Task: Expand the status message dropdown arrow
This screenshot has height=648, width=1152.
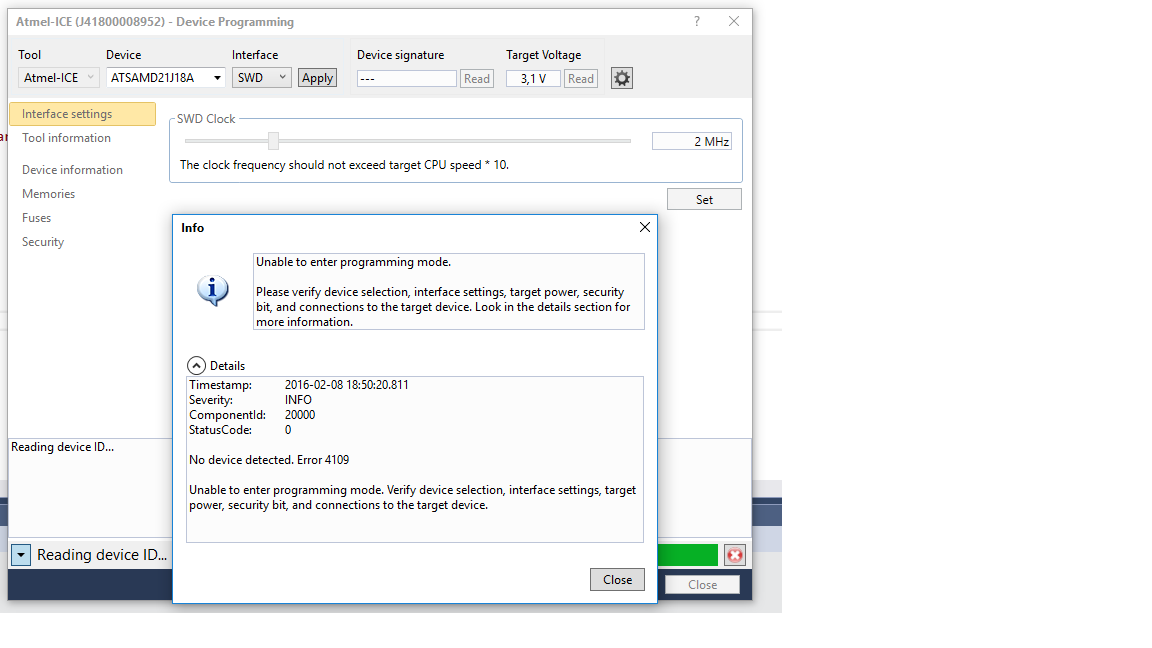Action: tap(21, 555)
